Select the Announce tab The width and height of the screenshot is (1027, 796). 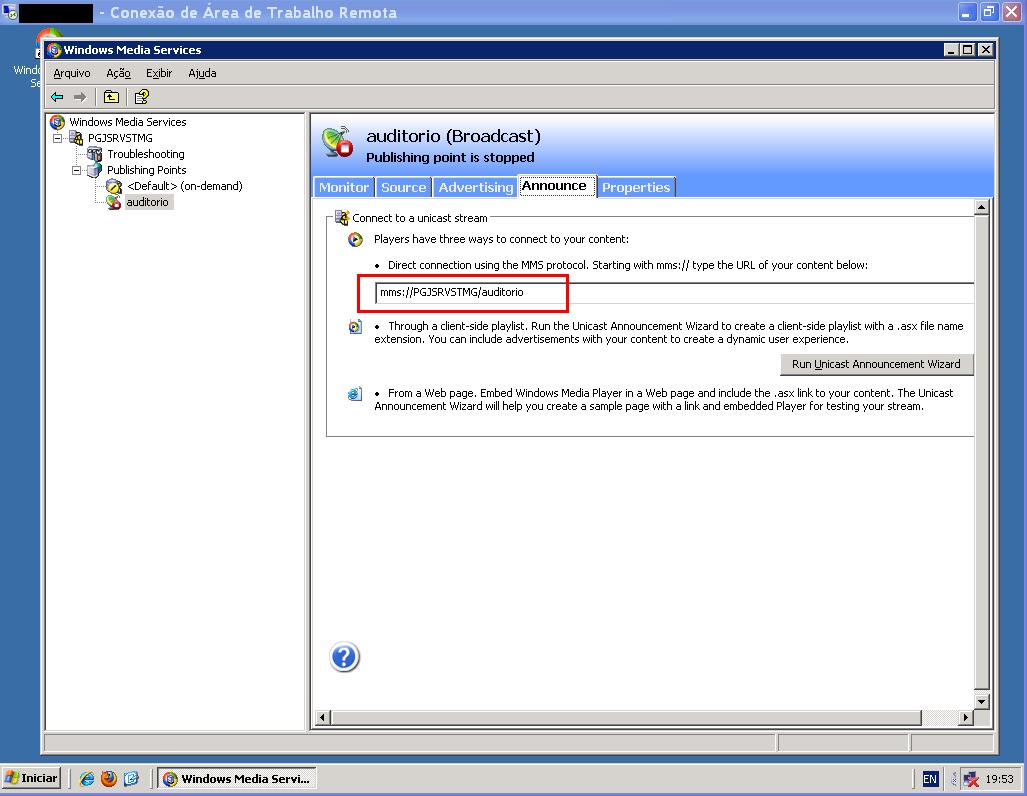coord(557,186)
